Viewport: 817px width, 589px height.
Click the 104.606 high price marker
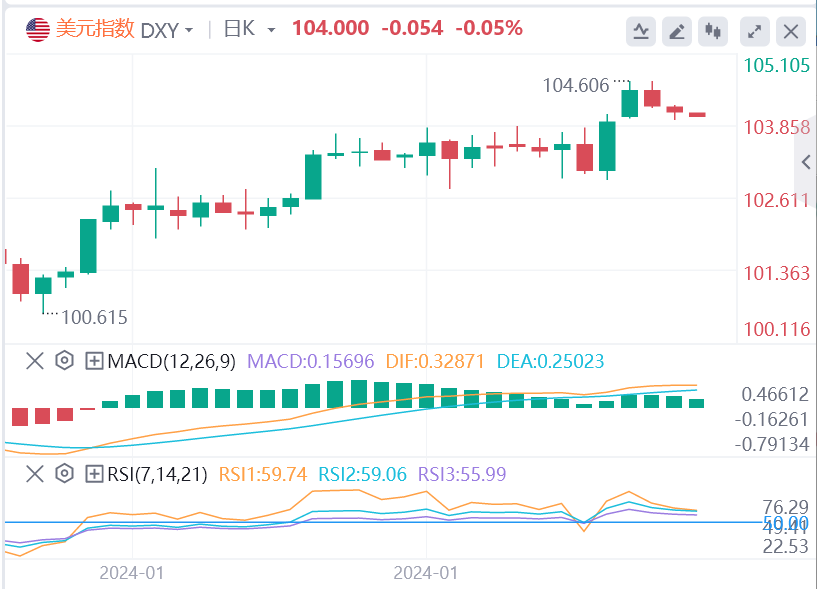576,86
